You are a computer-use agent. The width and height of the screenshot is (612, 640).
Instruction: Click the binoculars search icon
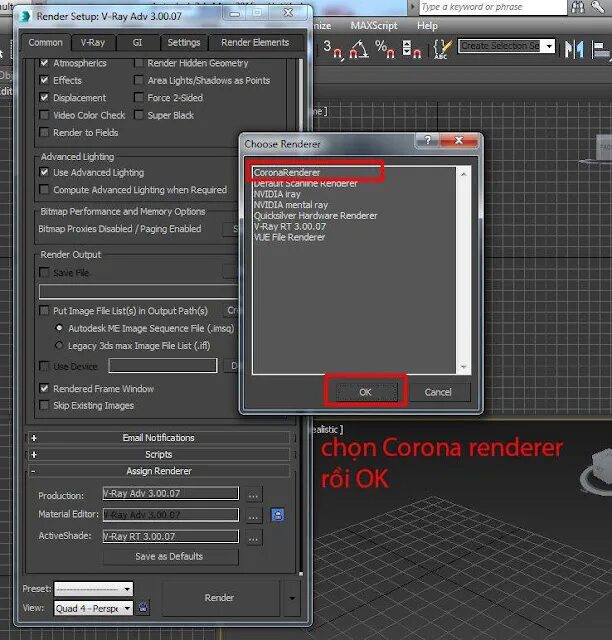click(x=578, y=7)
